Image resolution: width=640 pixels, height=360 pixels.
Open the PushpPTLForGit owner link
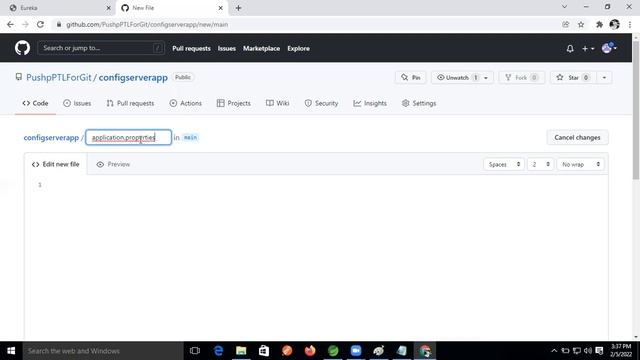click(x=59, y=78)
